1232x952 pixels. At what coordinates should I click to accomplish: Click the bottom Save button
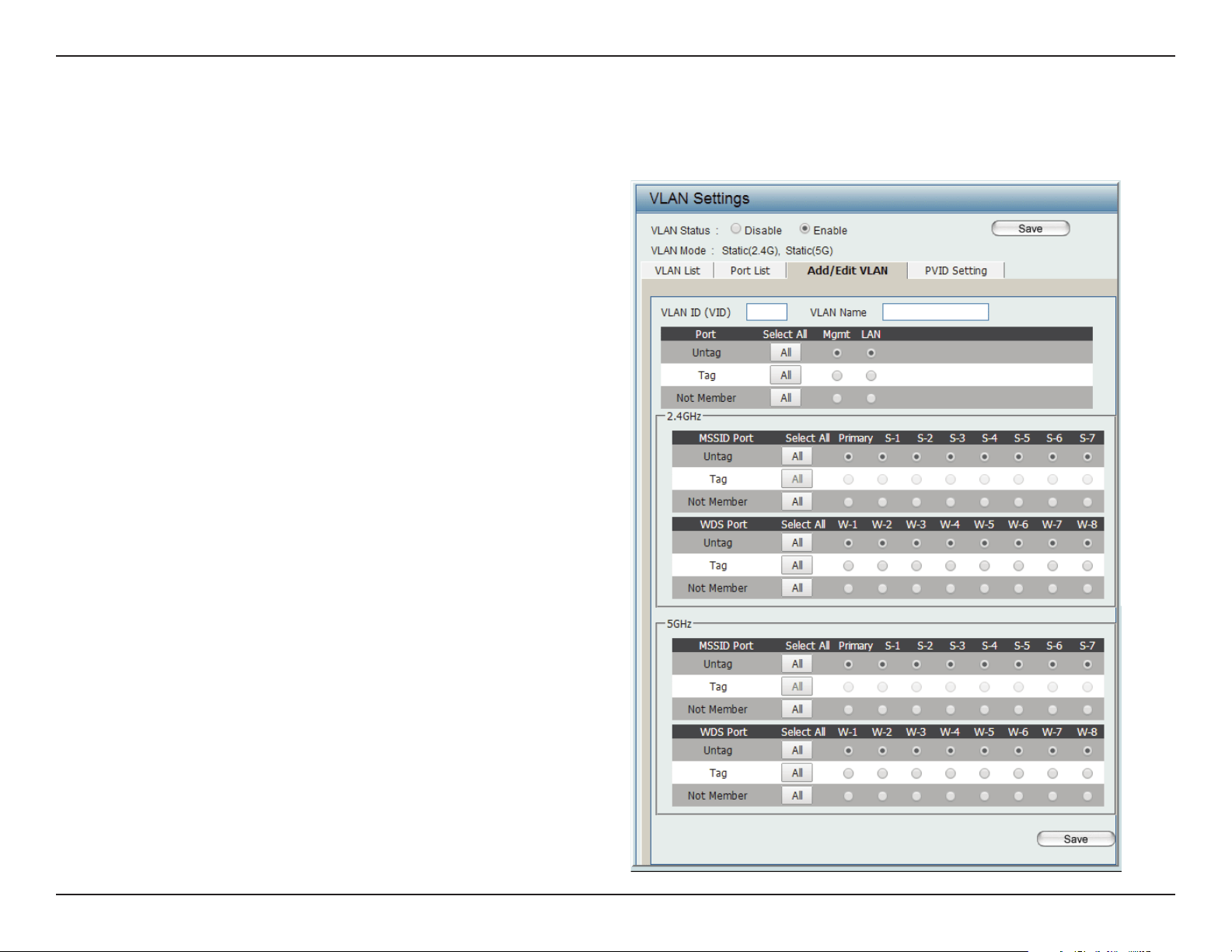(1076, 839)
